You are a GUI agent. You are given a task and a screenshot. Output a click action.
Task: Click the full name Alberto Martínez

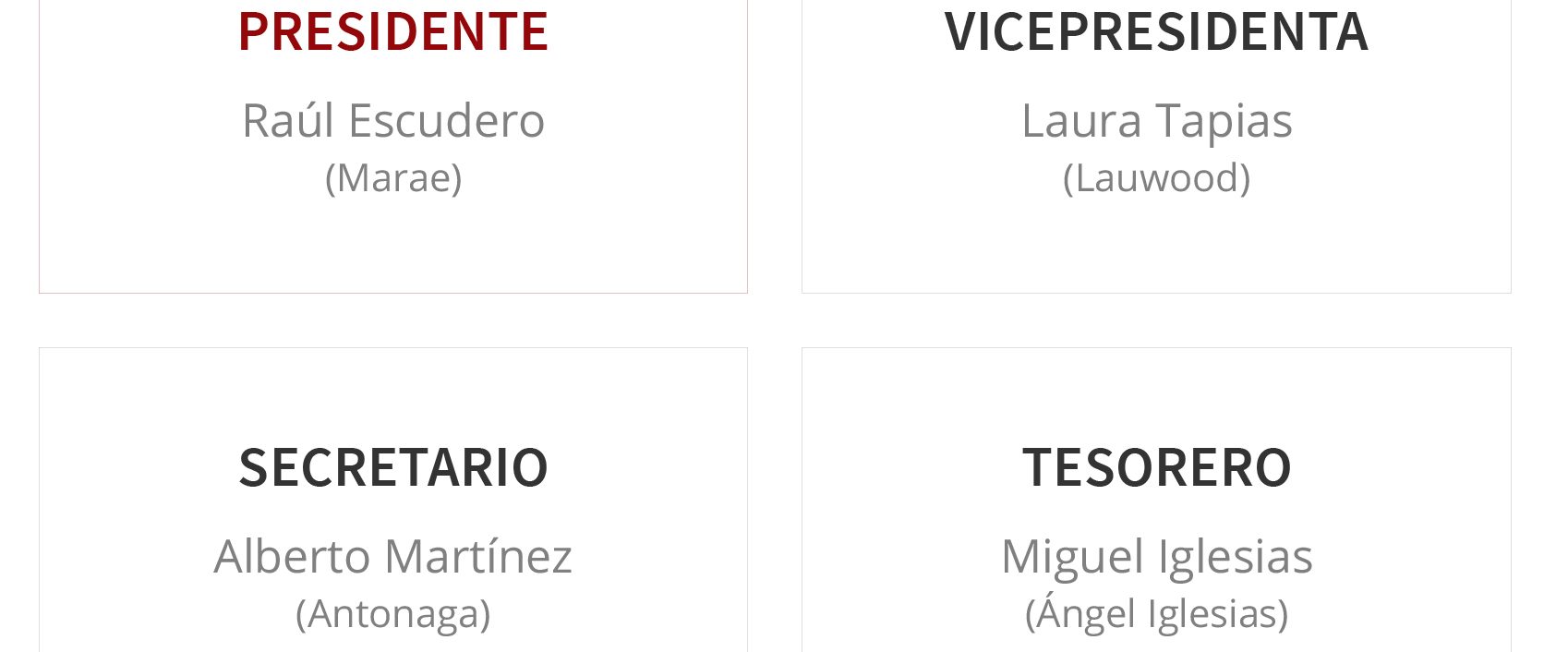[393, 557]
